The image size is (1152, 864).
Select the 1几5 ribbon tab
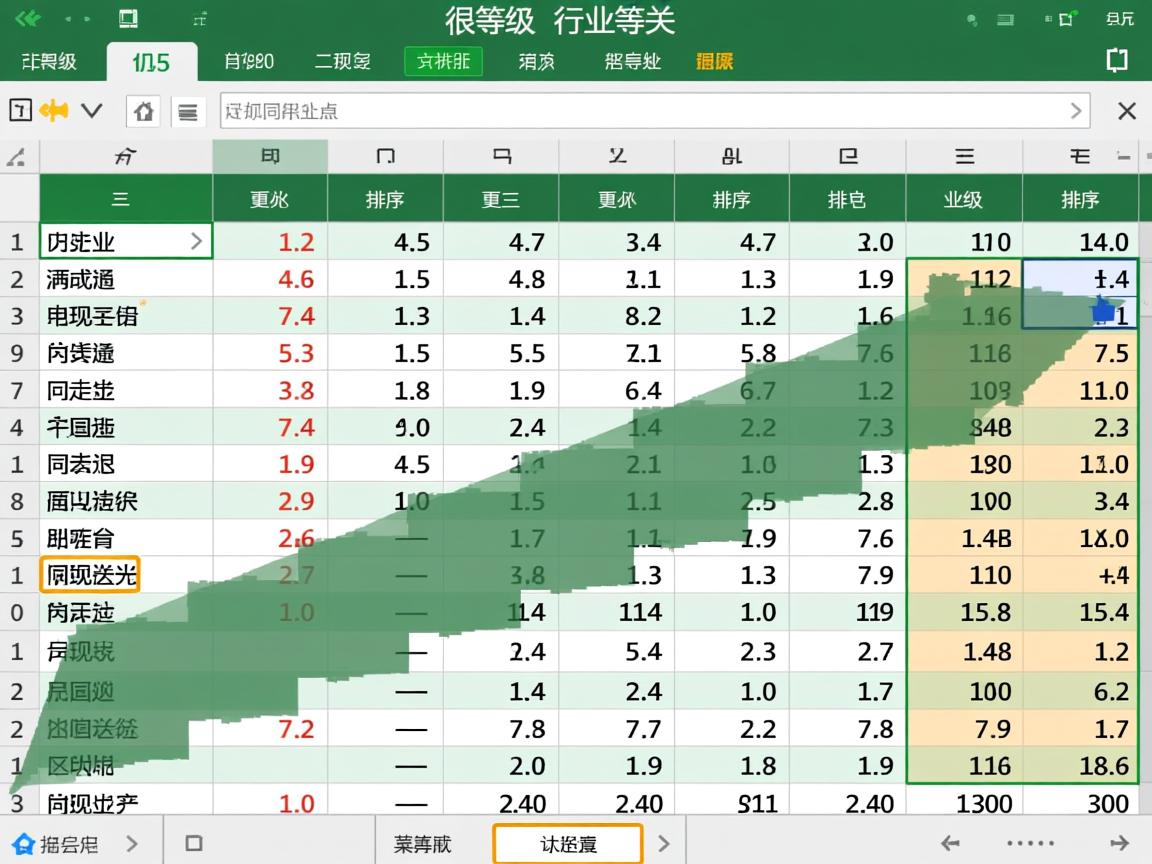pyautogui.click(x=151, y=61)
